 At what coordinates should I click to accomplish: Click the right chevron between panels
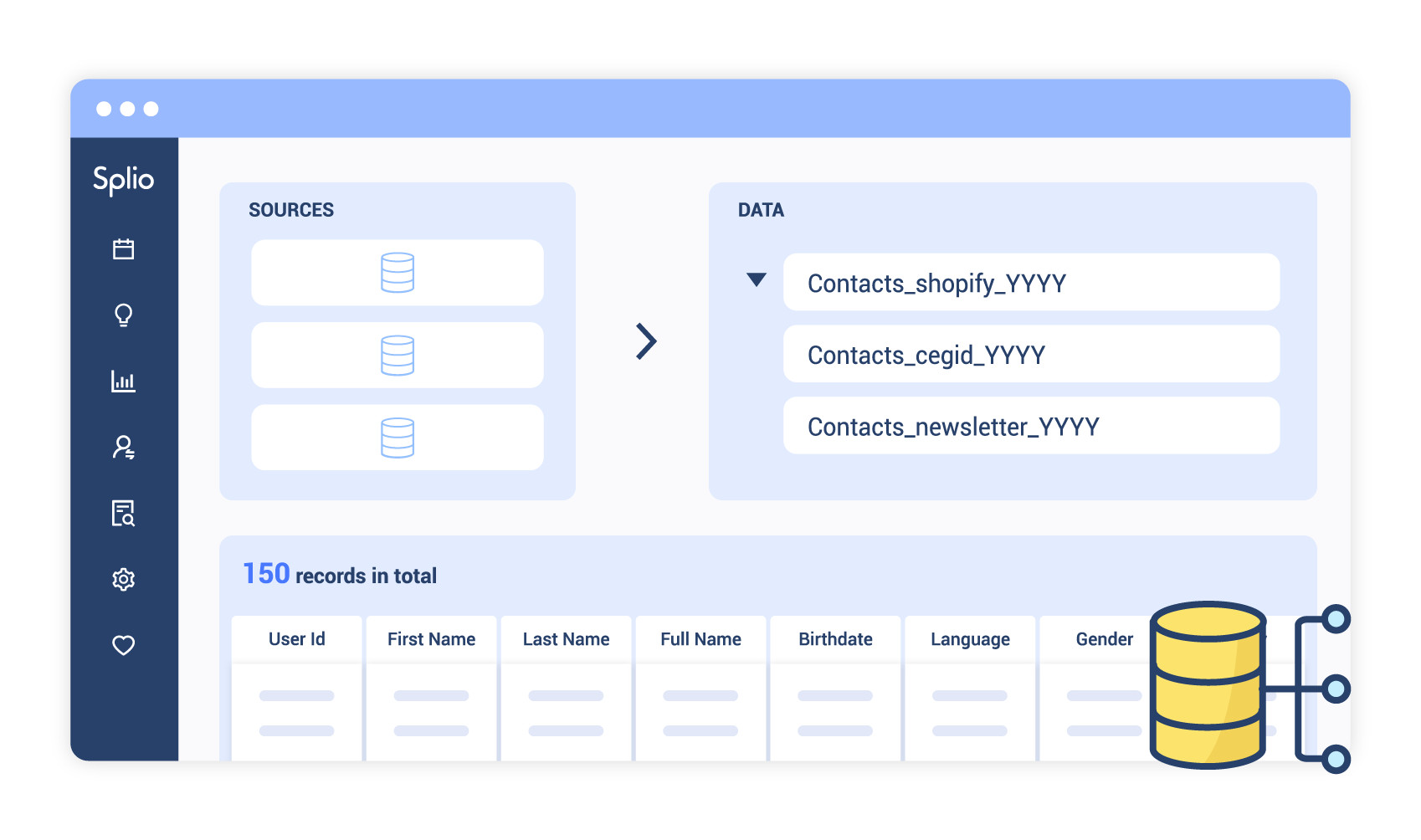(646, 341)
